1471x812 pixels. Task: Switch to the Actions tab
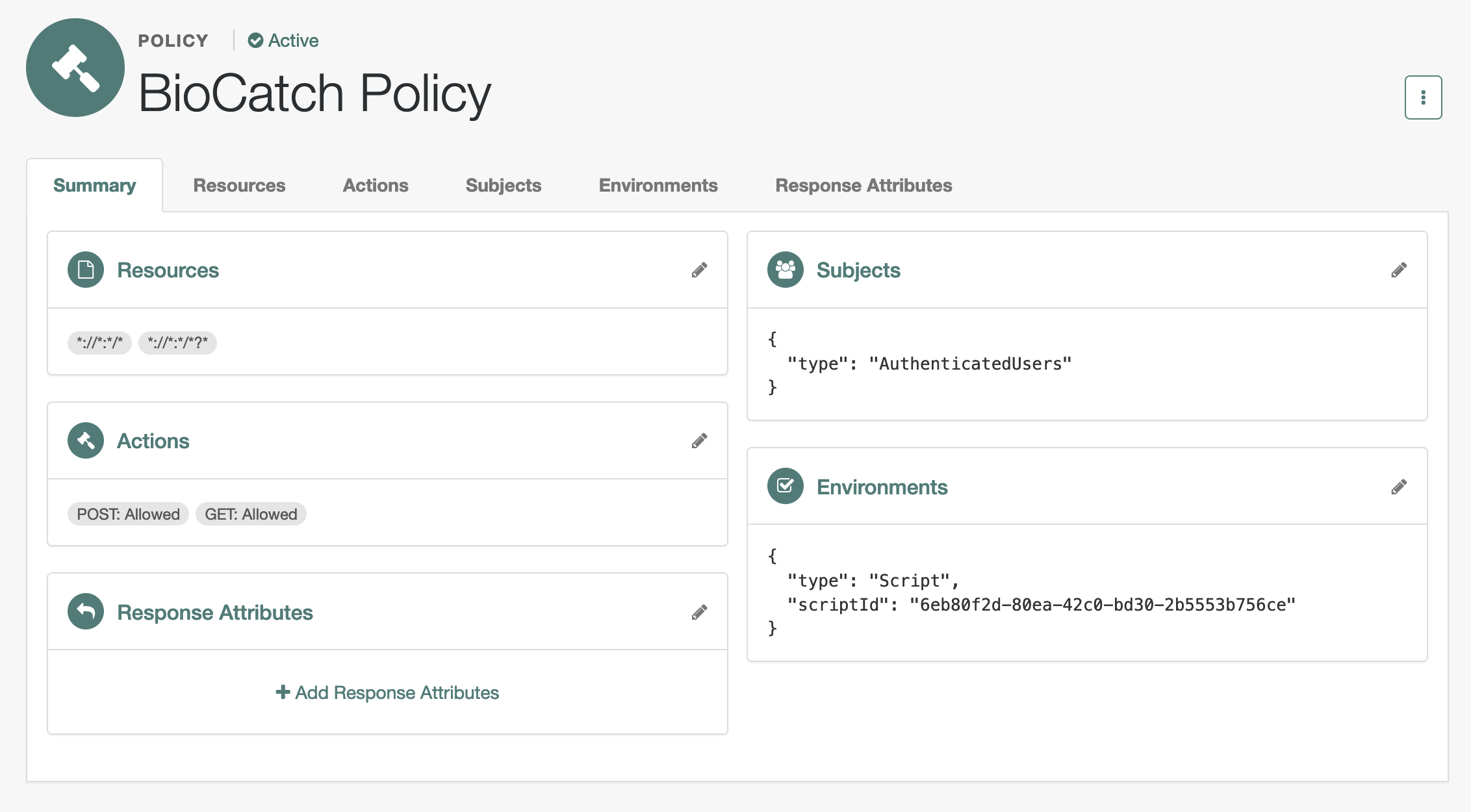point(375,185)
